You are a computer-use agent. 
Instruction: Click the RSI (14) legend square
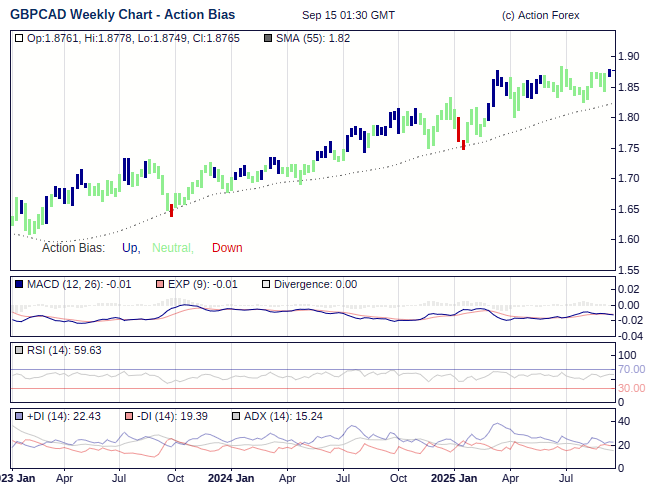[19, 350]
